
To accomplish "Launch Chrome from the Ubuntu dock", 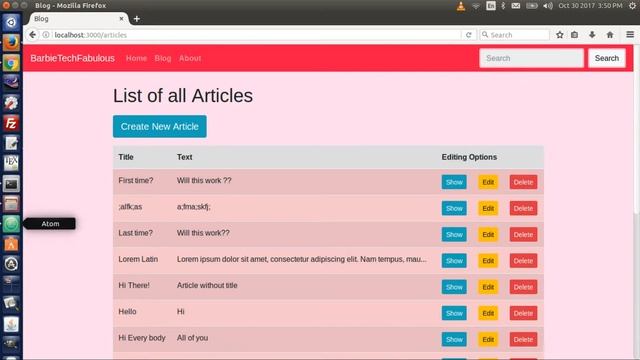I will pyautogui.click(x=11, y=62).
